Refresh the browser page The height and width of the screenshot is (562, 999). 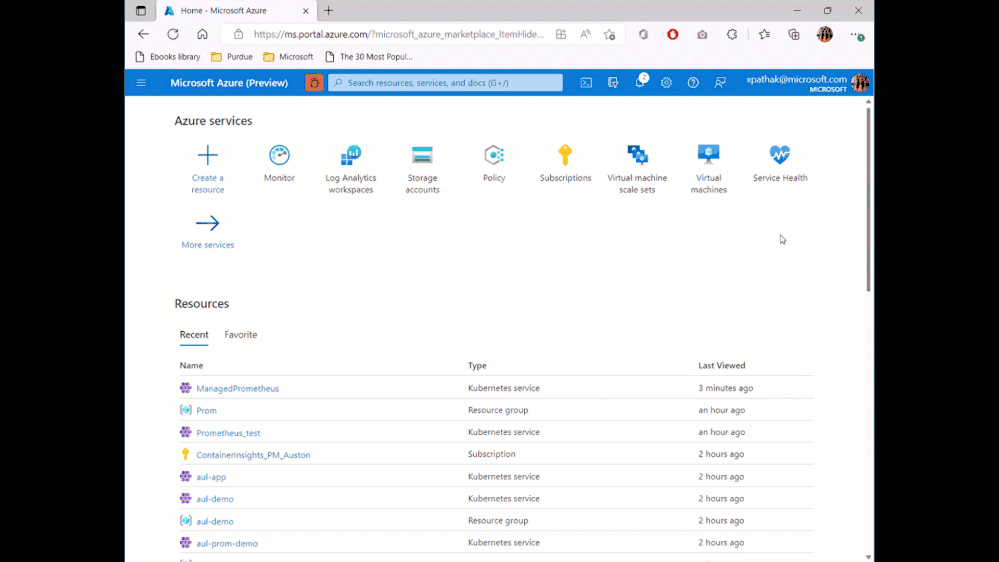pyautogui.click(x=173, y=34)
